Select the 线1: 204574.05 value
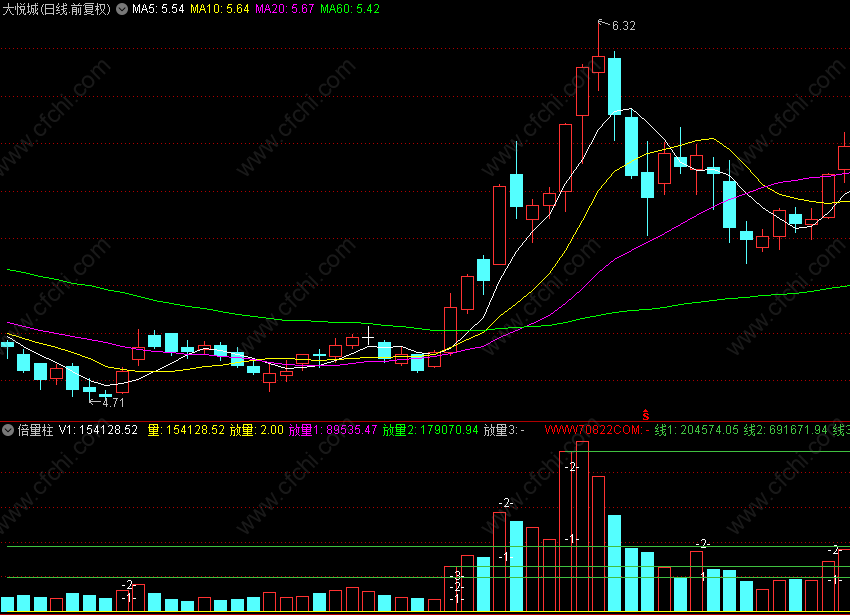Screen dimensions: 850x615 697,430
